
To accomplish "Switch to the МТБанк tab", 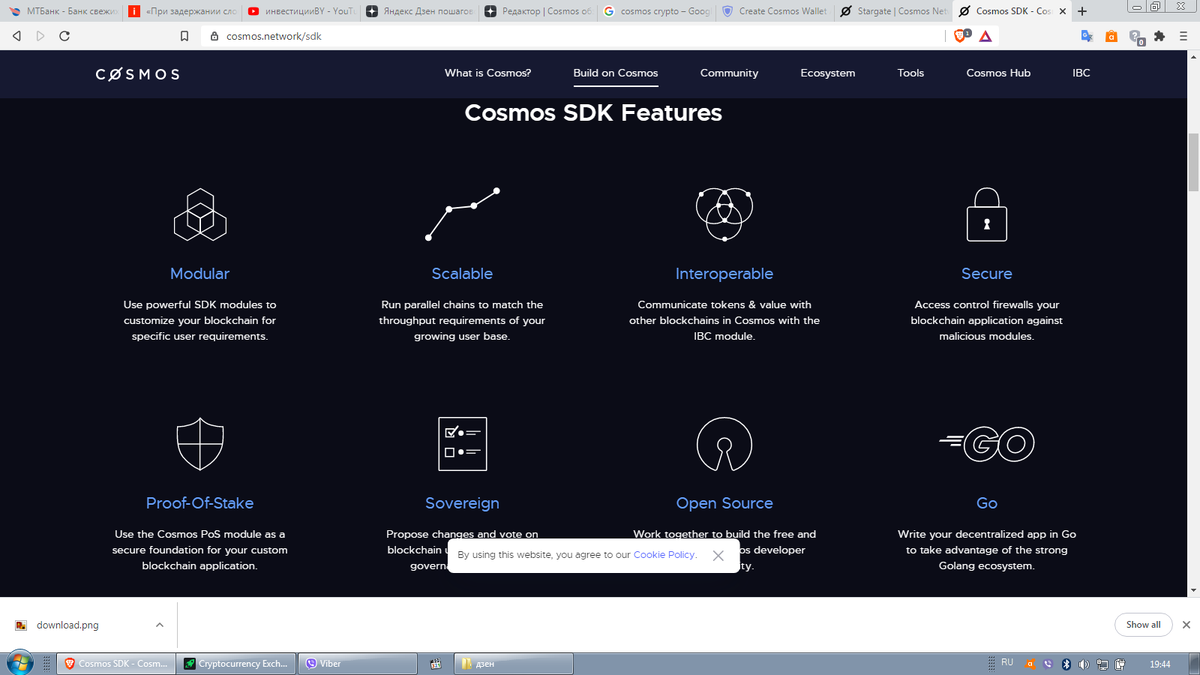I will (62, 11).
